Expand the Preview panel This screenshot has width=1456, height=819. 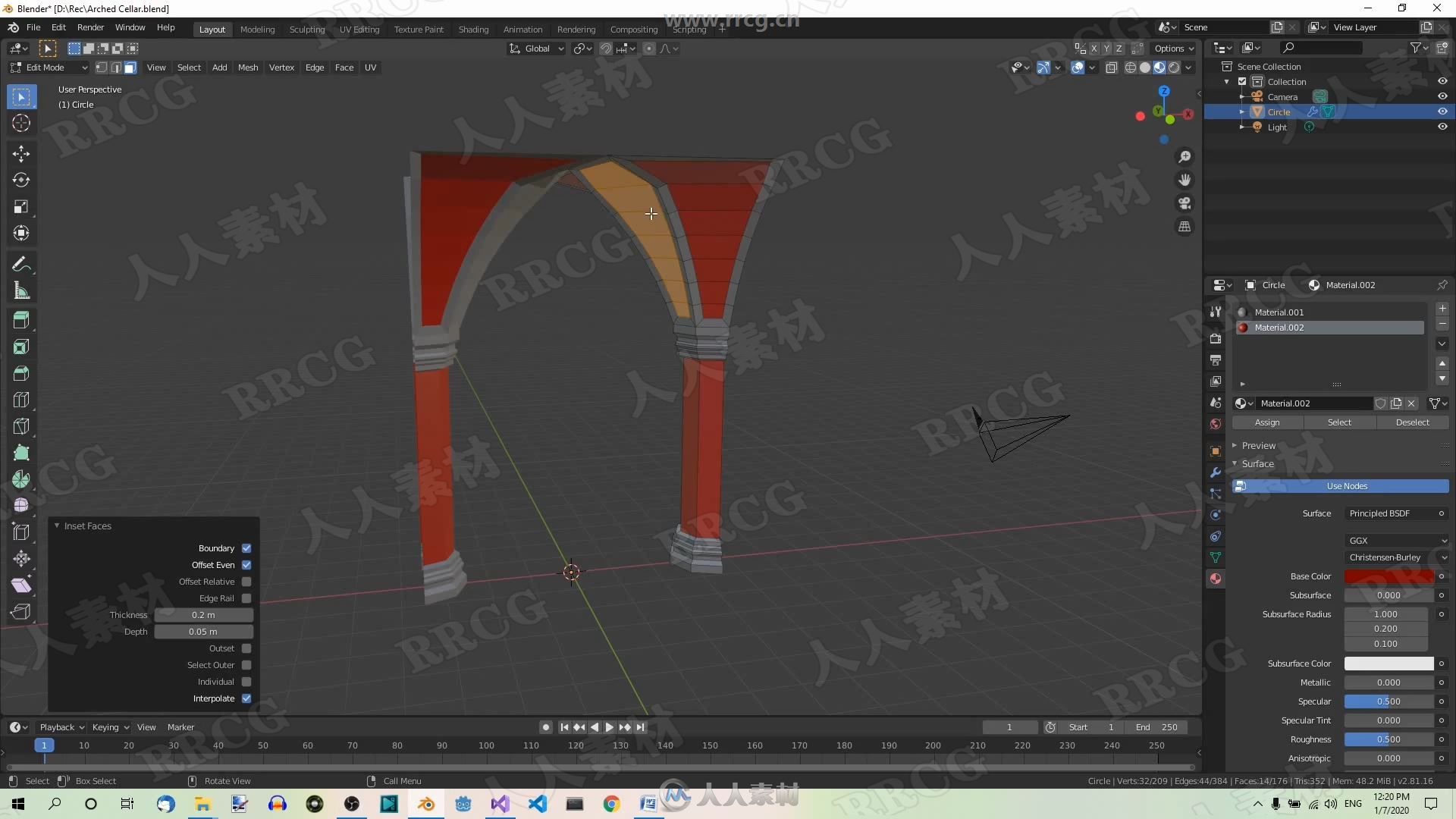tap(1258, 446)
